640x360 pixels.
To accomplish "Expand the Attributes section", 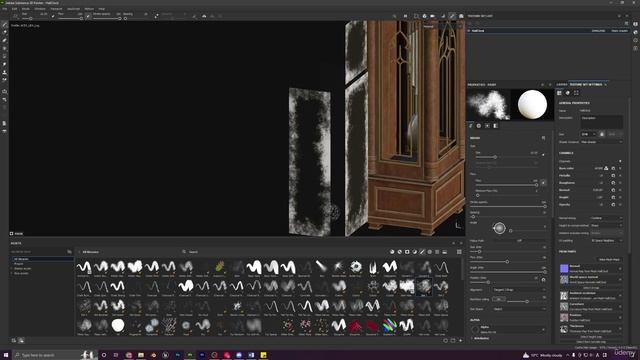I will tap(481, 338).
